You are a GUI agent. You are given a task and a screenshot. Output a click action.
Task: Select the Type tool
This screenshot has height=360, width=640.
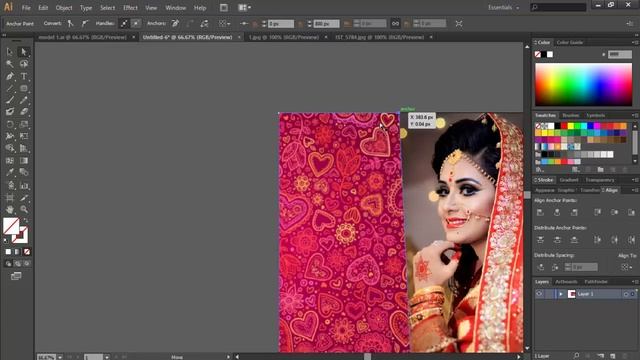click(24, 76)
